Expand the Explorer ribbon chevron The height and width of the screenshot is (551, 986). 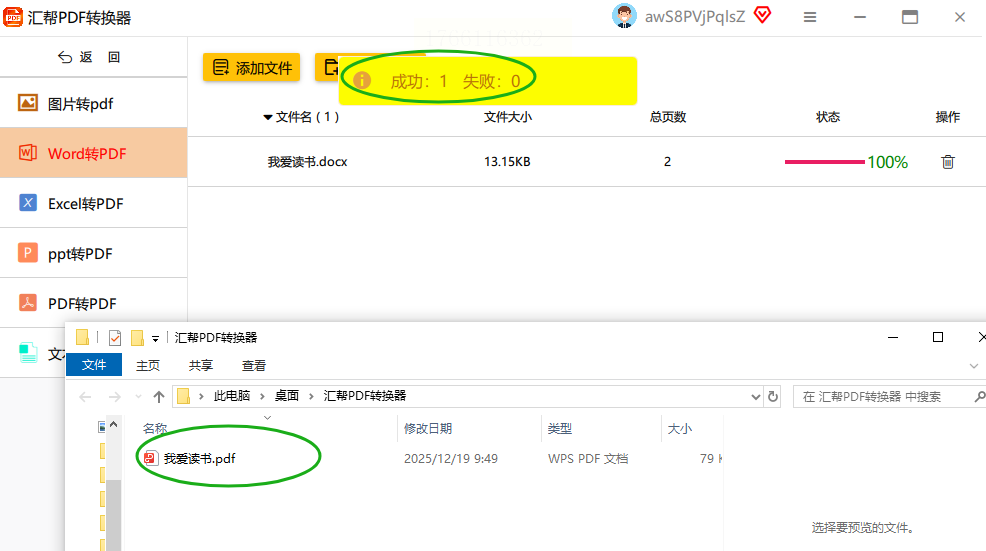point(973,365)
